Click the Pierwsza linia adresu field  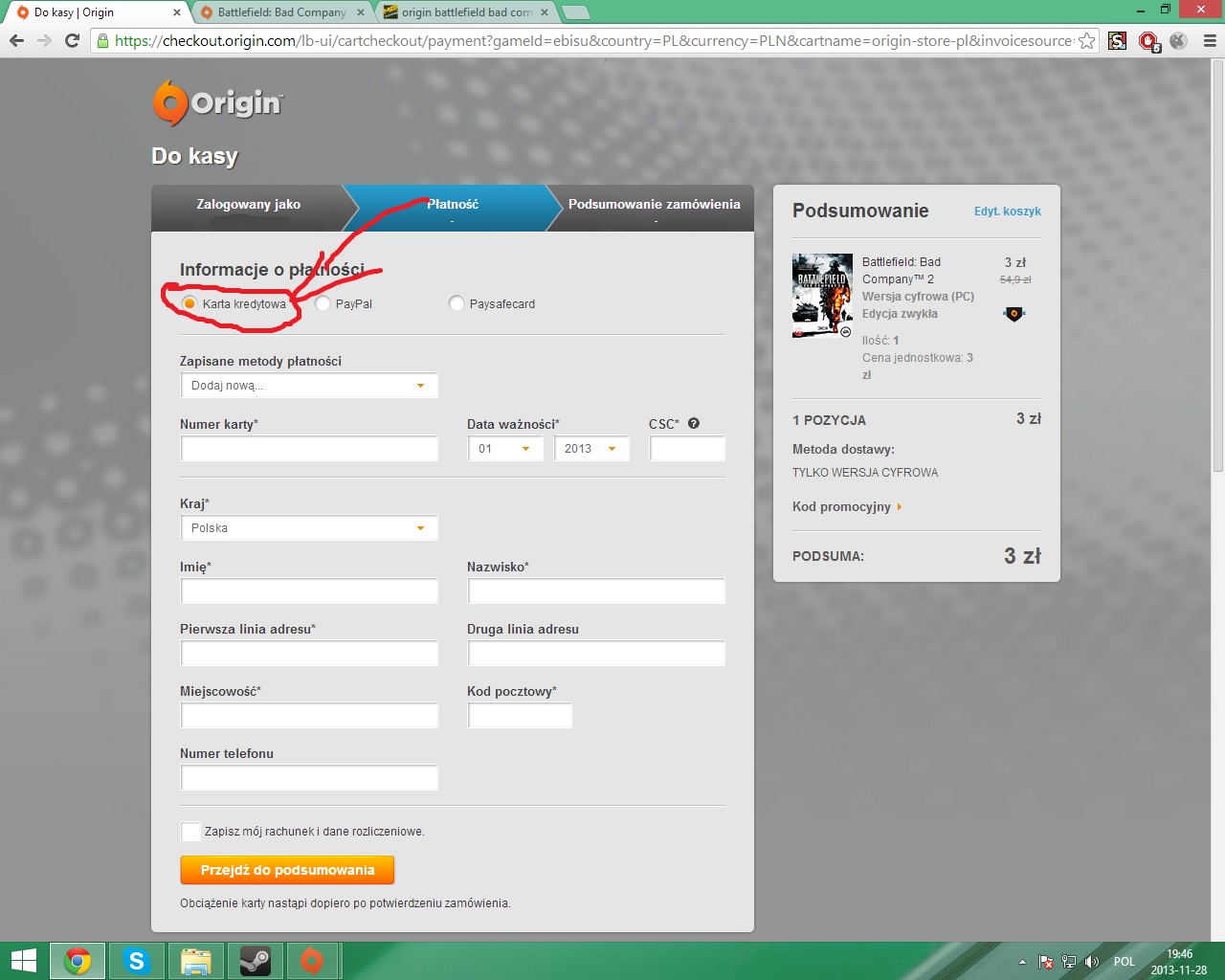(309, 654)
